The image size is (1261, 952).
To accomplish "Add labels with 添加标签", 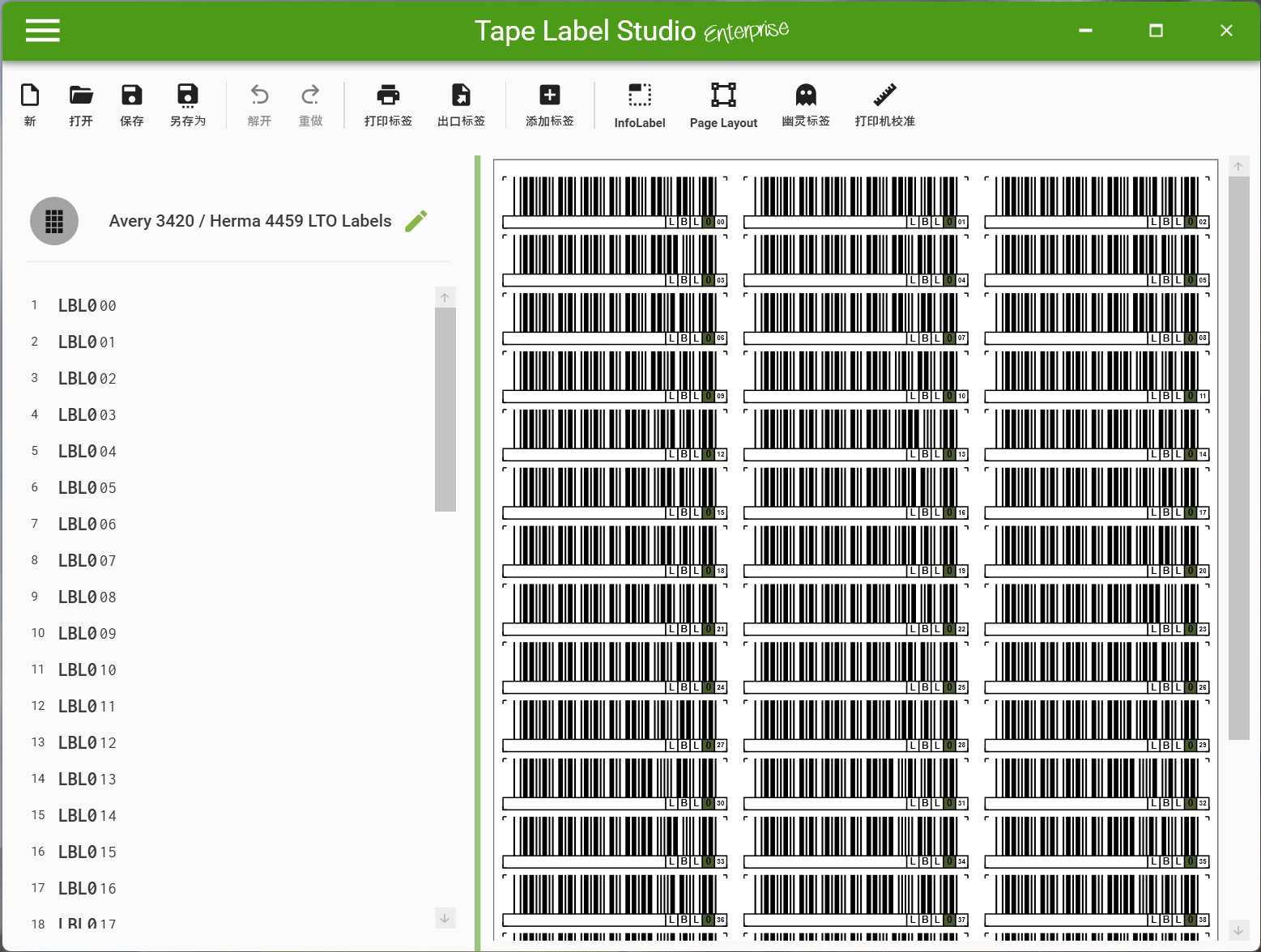I will tap(550, 105).
